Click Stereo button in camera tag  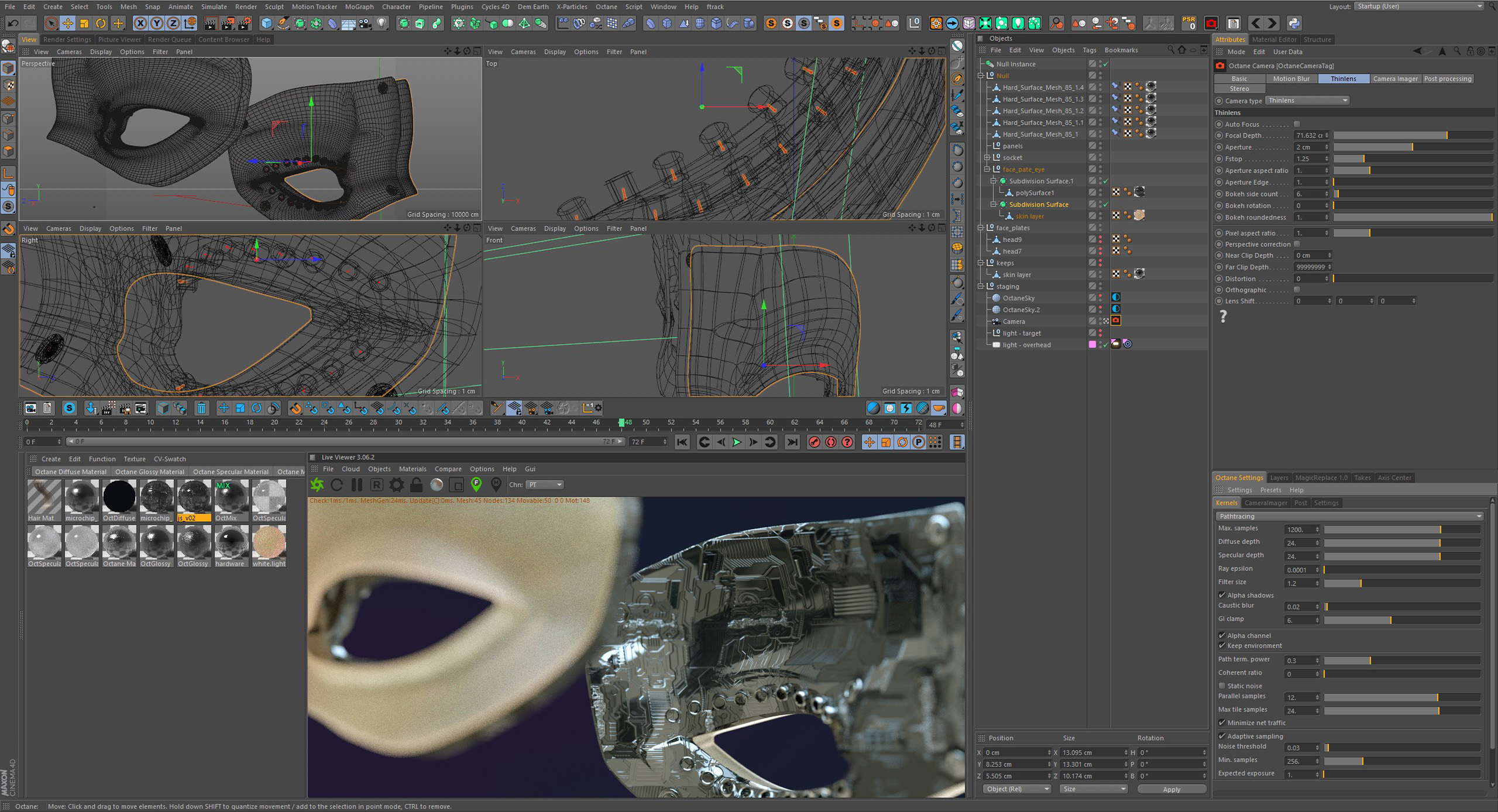click(x=1239, y=89)
